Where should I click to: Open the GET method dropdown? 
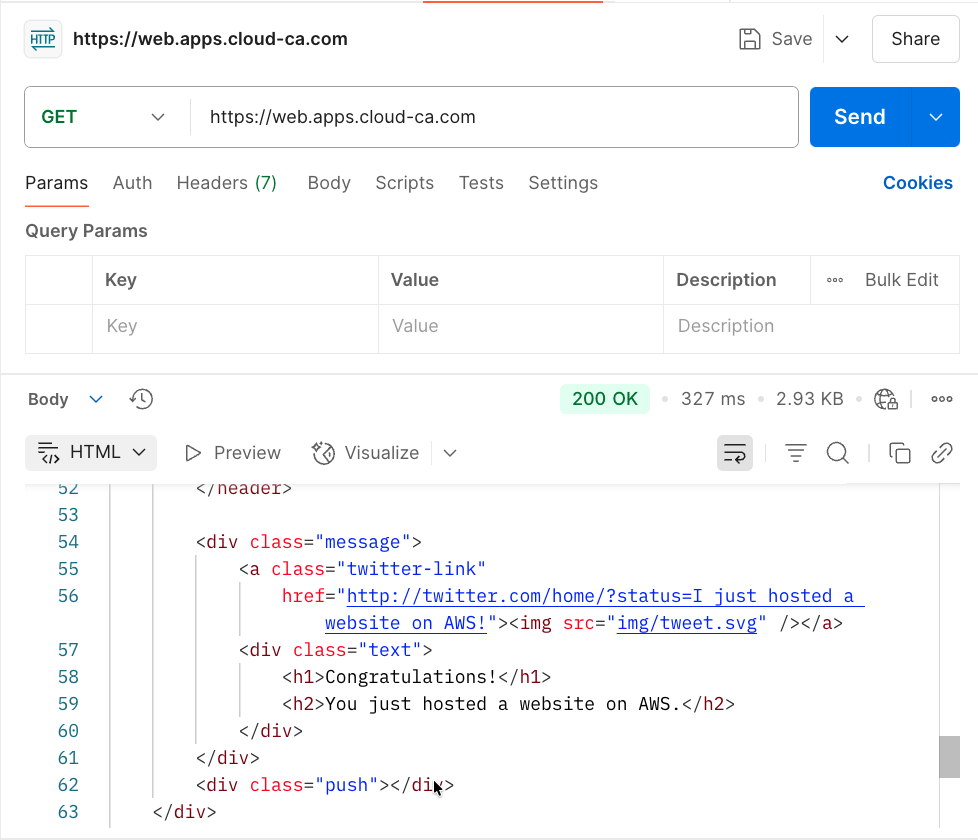pos(103,117)
